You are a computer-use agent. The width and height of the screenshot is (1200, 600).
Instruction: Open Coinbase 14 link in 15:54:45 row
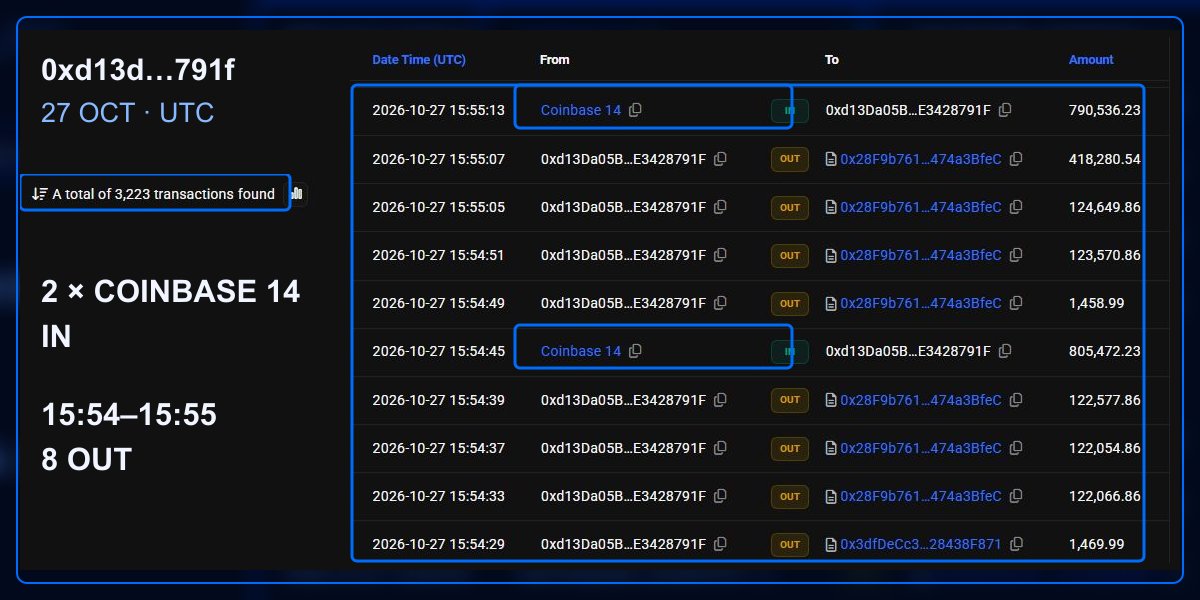coord(581,351)
